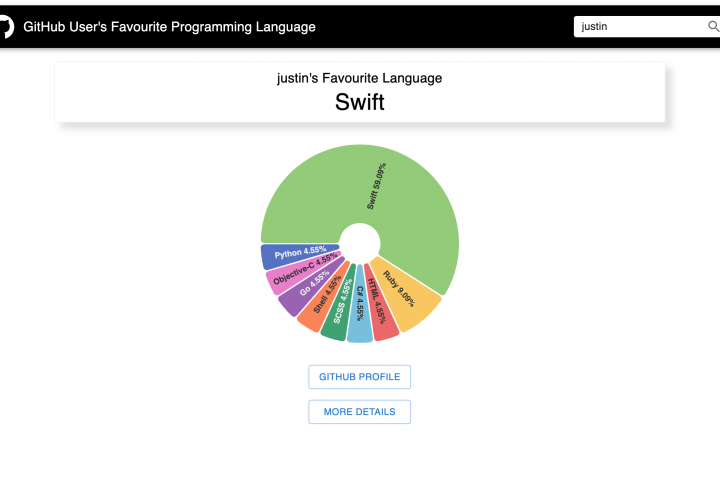This screenshot has height=478, width=720.
Task: Click the large Swift result text
Action: 359,102
